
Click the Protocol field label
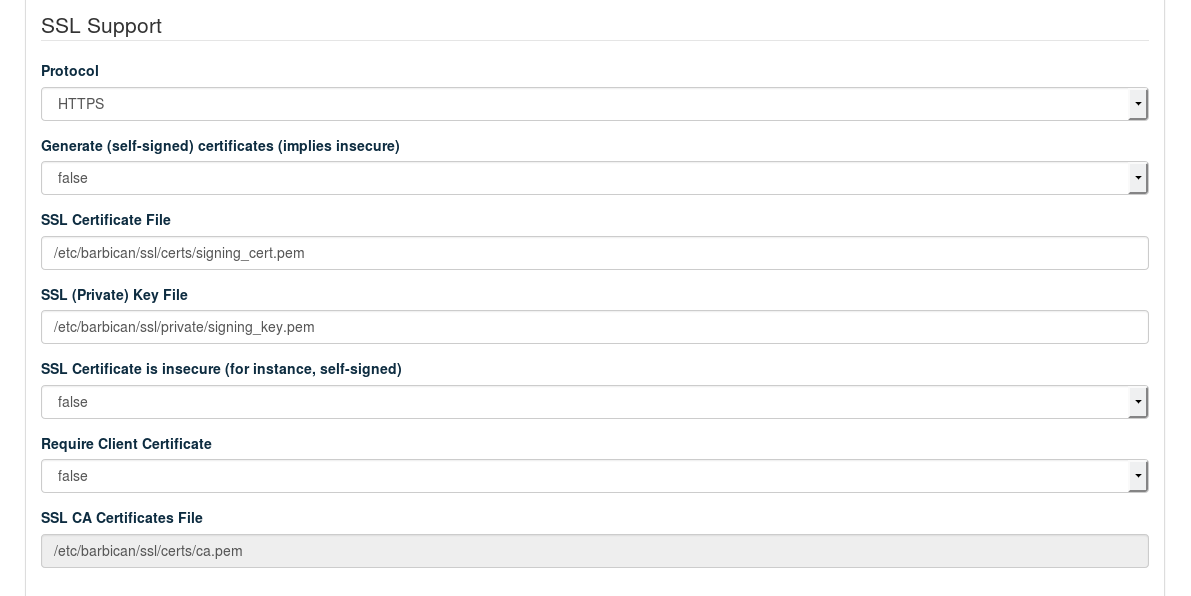tap(70, 71)
